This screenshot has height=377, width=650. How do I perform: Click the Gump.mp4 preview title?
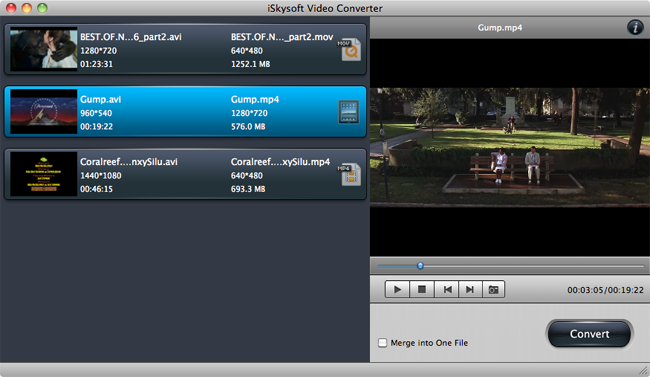[500, 28]
